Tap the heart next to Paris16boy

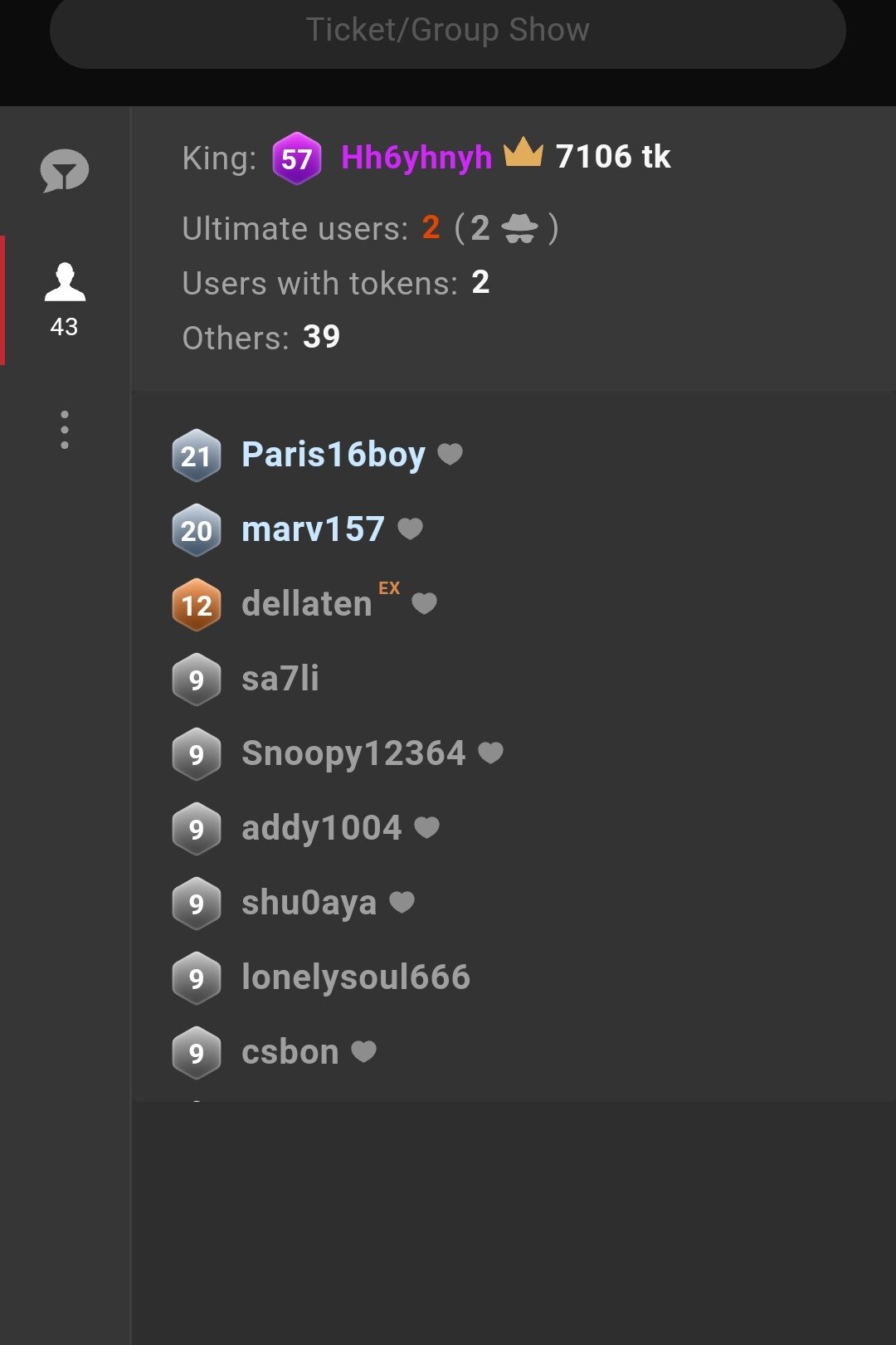pyautogui.click(x=450, y=454)
